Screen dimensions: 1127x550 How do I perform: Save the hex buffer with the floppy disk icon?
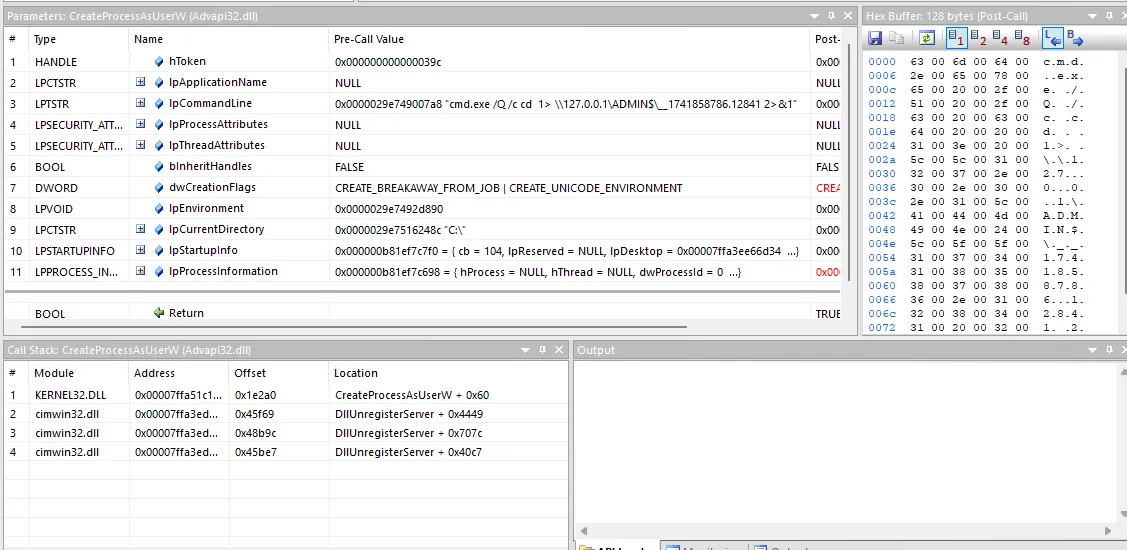tap(875, 38)
